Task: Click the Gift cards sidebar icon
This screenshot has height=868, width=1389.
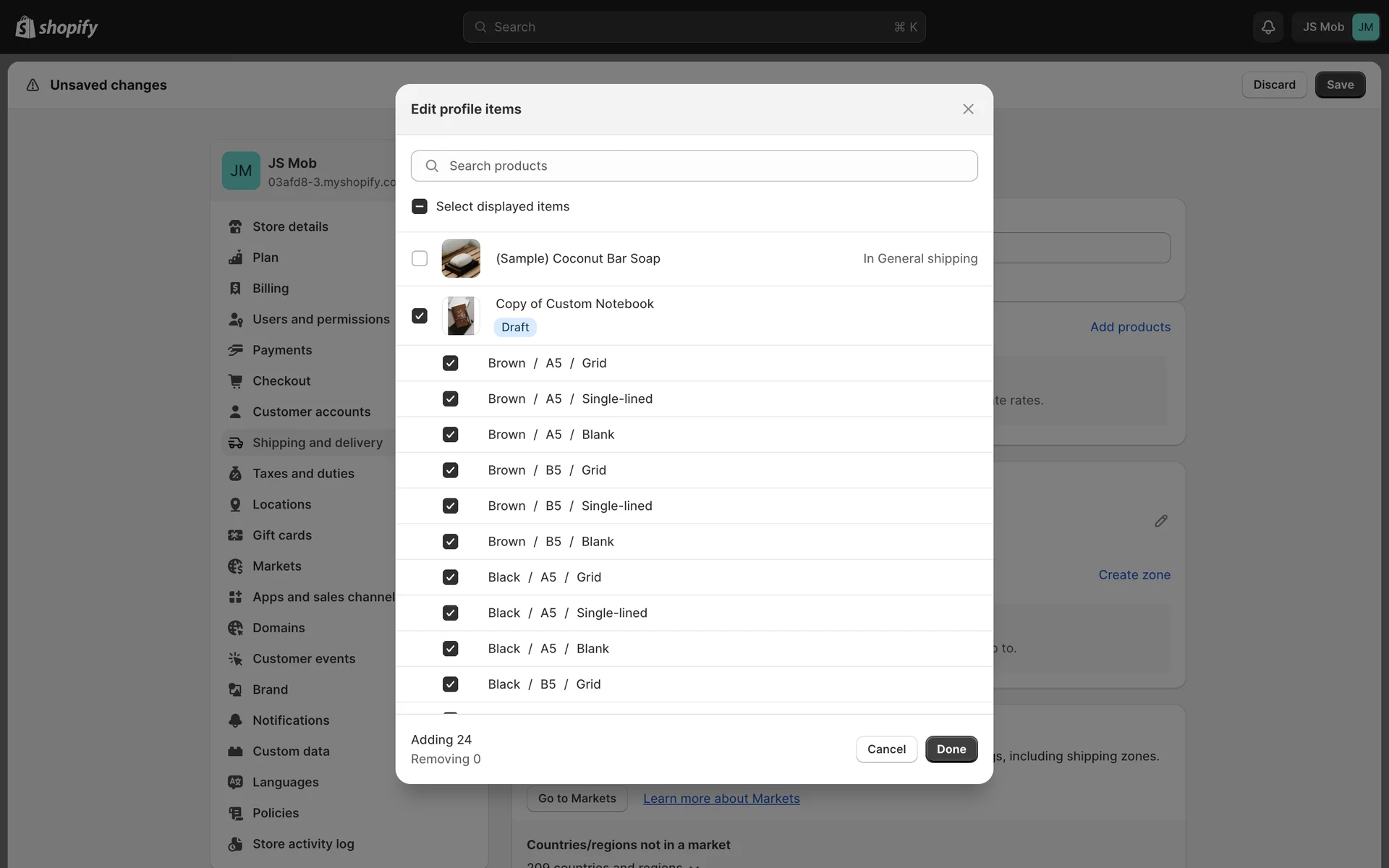Action: pyautogui.click(x=235, y=535)
